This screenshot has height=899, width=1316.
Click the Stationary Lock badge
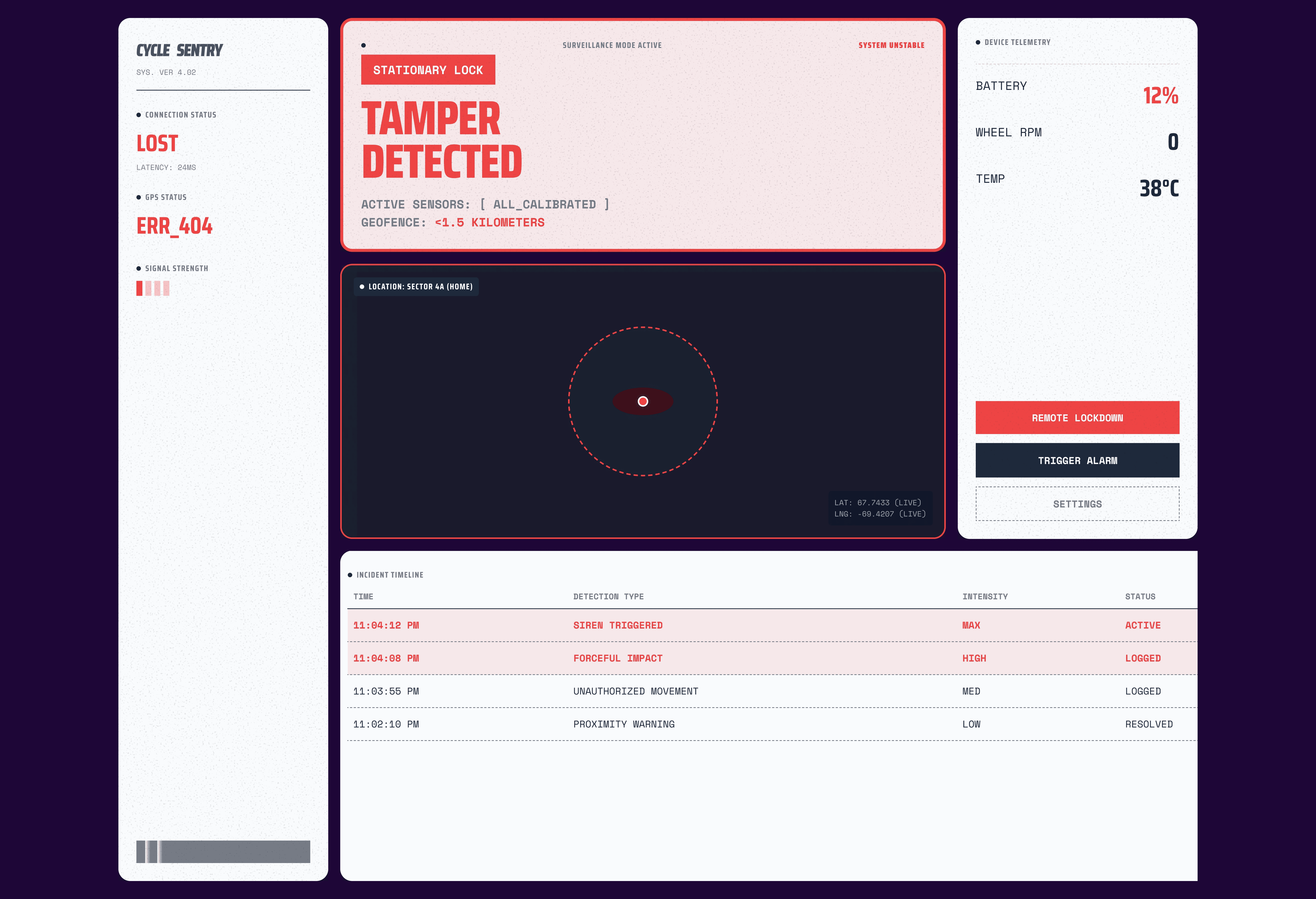click(x=428, y=70)
